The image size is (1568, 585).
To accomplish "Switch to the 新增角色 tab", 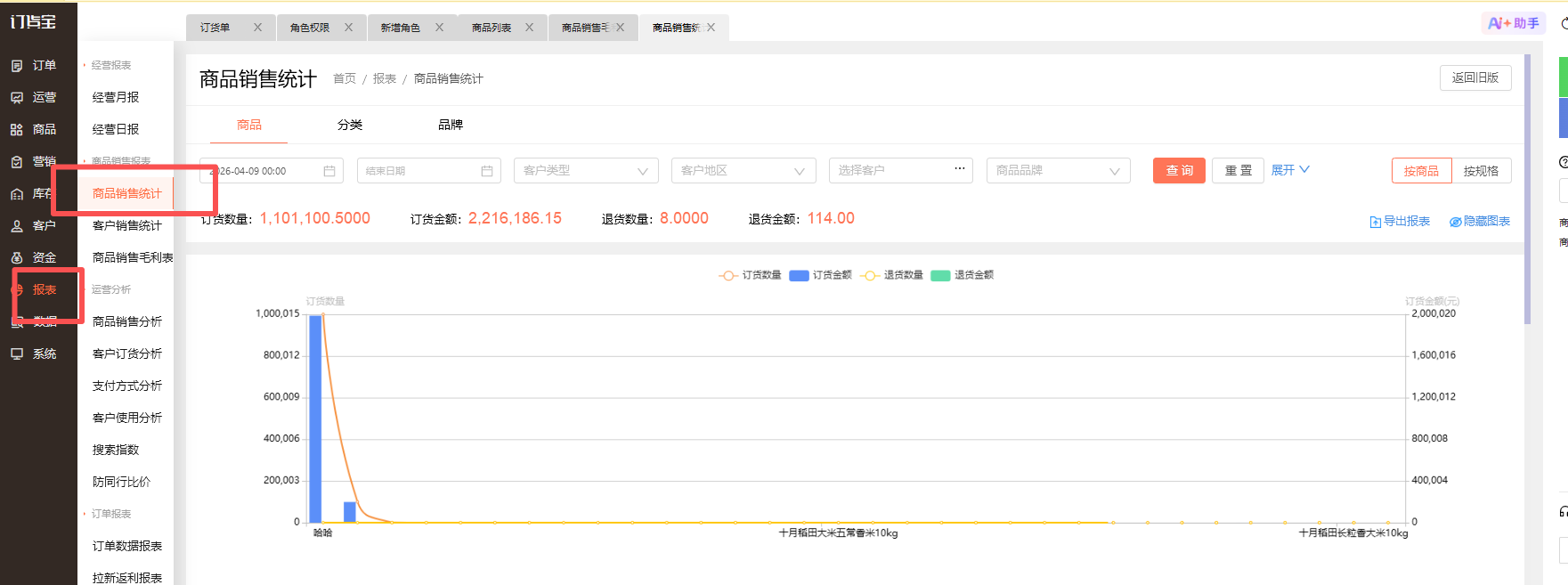I will 401,28.
